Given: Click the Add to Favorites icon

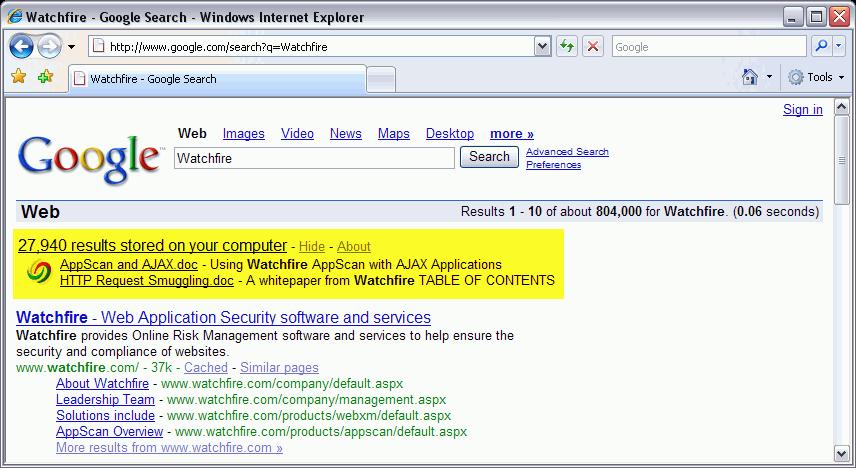Looking at the screenshot, I should click(x=45, y=76).
